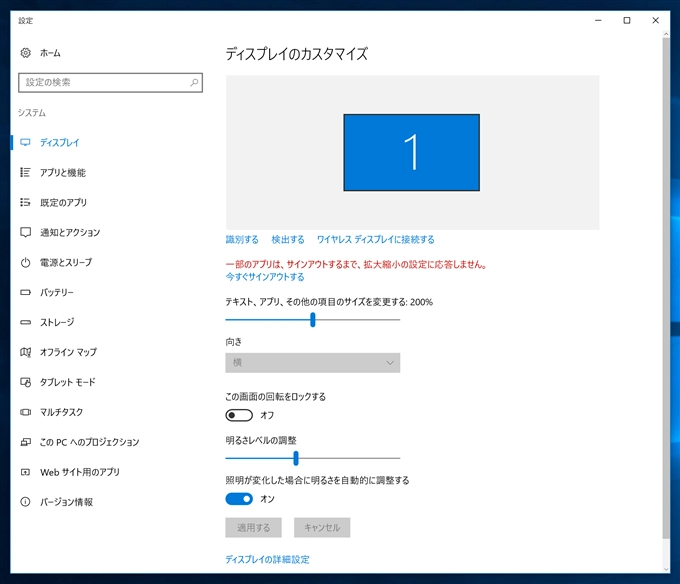Click the 検出する link
The width and height of the screenshot is (680, 584).
pos(288,239)
